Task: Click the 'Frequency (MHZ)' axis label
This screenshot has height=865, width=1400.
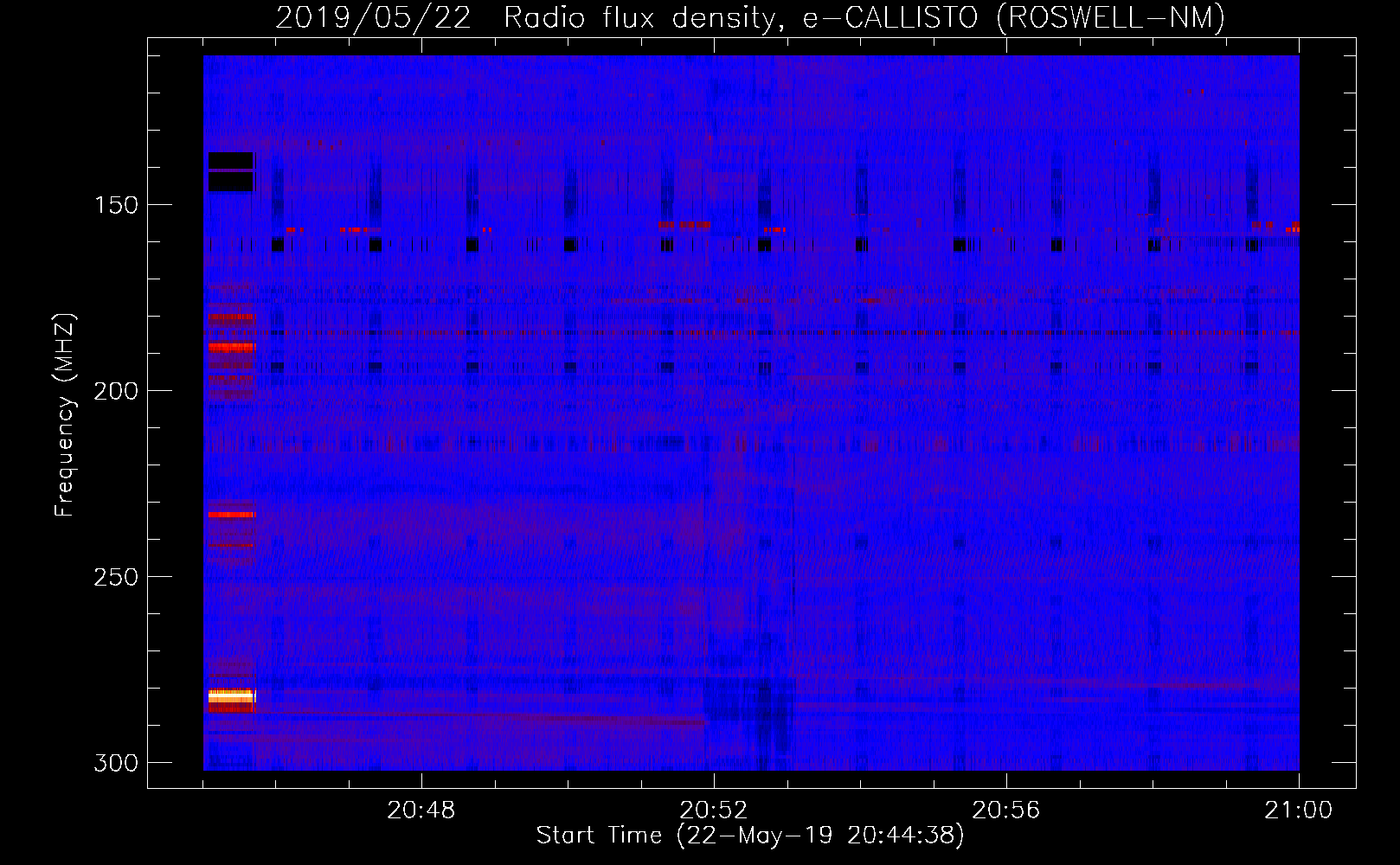Action: coord(65,415)
